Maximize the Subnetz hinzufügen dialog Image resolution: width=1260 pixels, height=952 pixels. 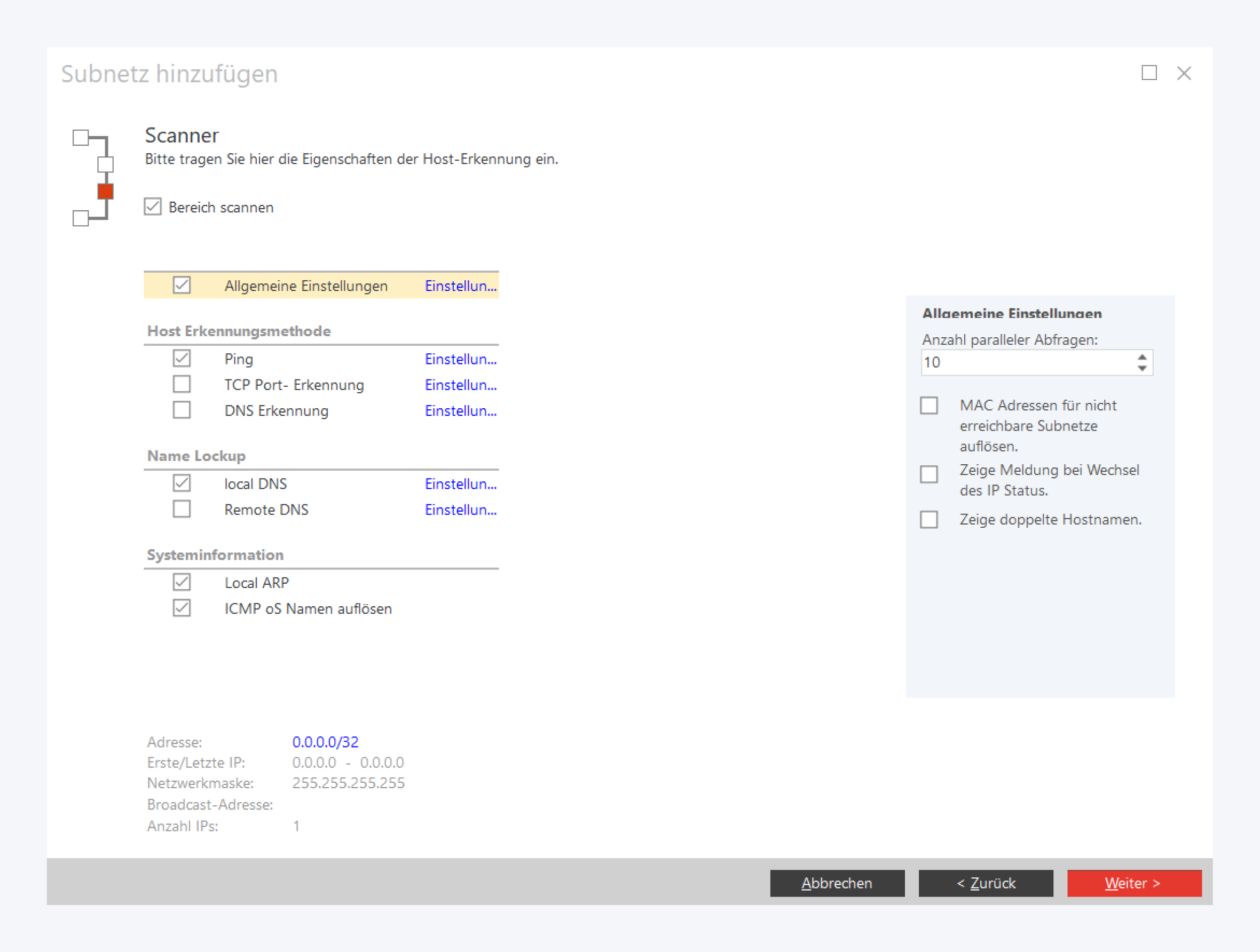[1149, 73]
